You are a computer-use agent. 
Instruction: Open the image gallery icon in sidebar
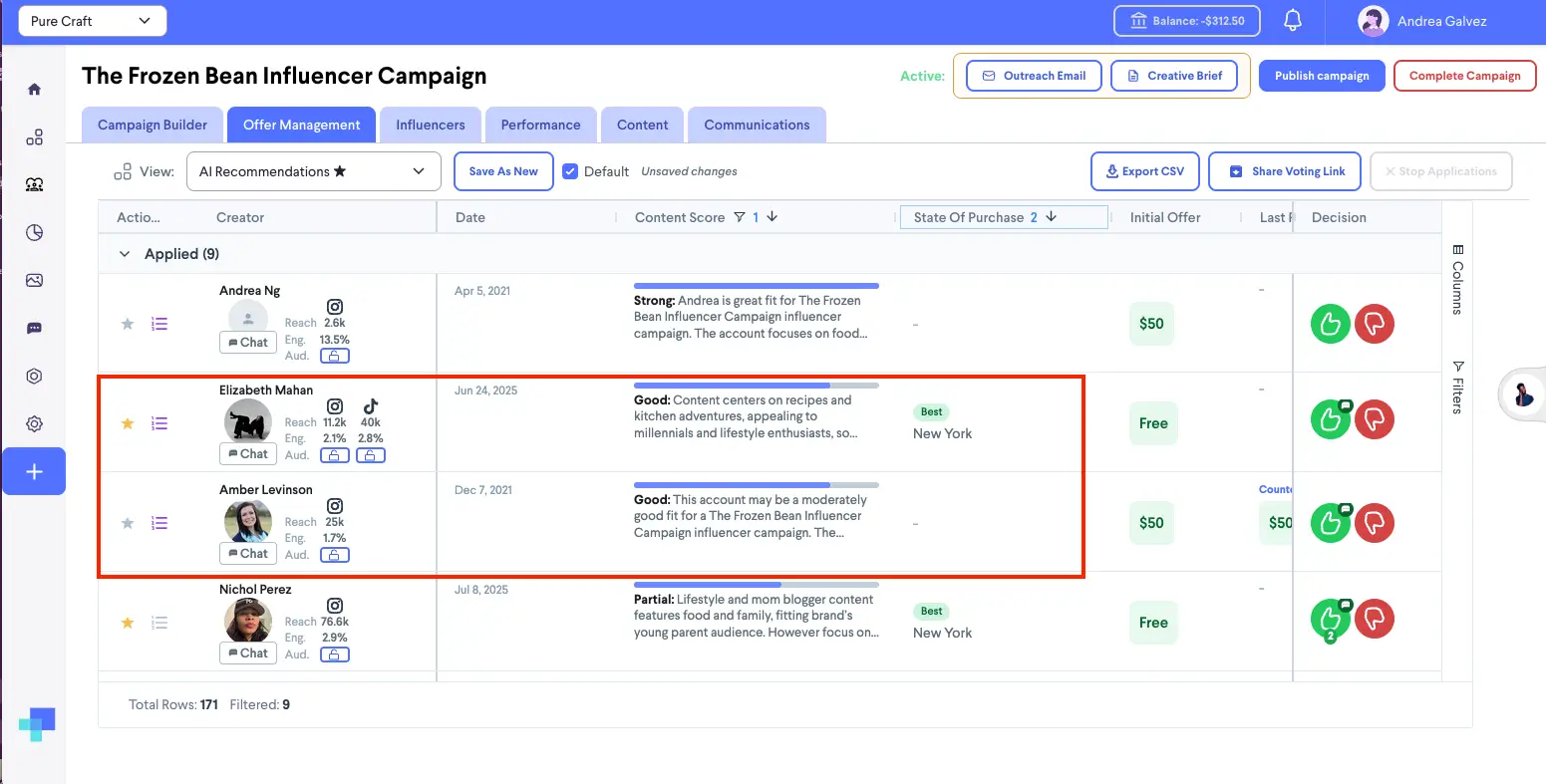[34, 280]
